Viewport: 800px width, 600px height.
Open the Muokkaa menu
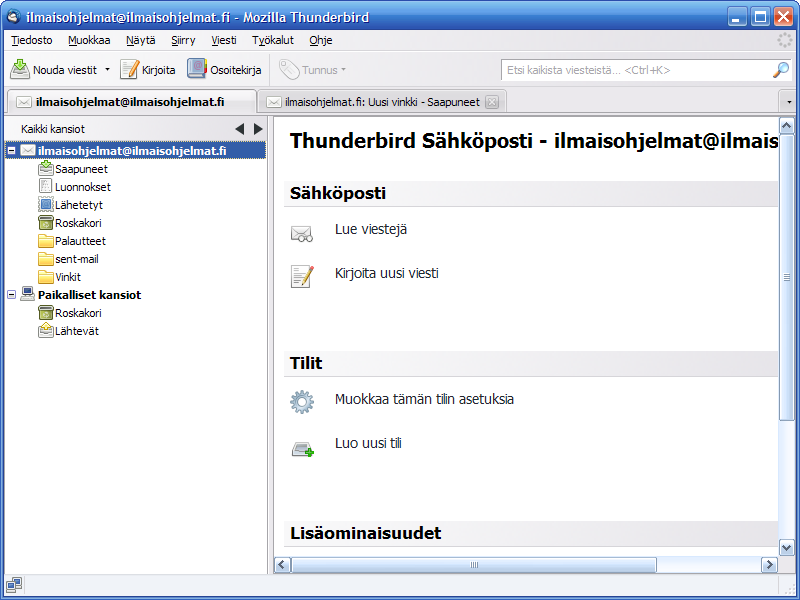[89, 40]
